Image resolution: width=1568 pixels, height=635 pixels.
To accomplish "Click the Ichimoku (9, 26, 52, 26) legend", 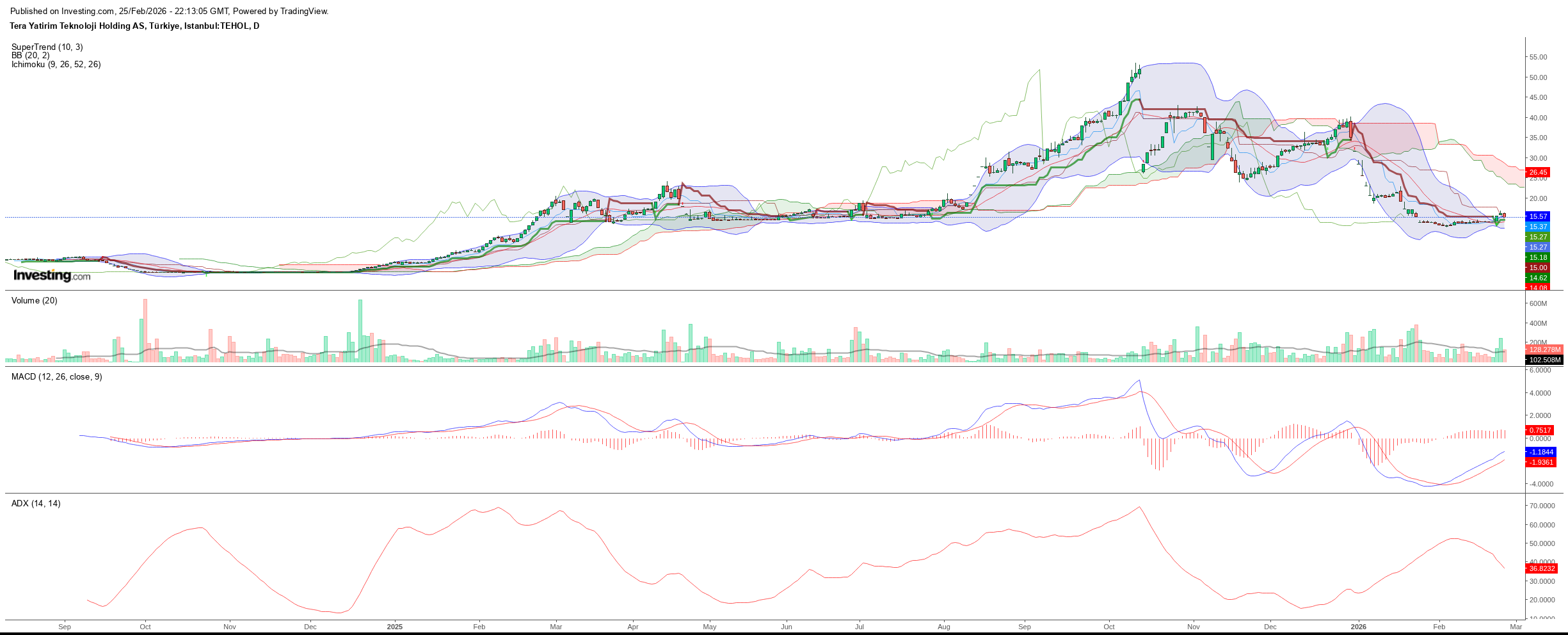I will pos(56,65).
